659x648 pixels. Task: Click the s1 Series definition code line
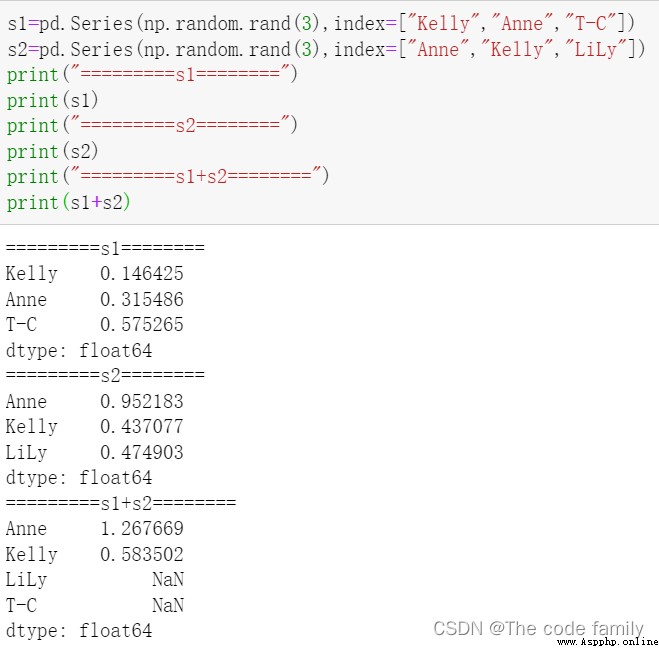[x=320, y=23]
